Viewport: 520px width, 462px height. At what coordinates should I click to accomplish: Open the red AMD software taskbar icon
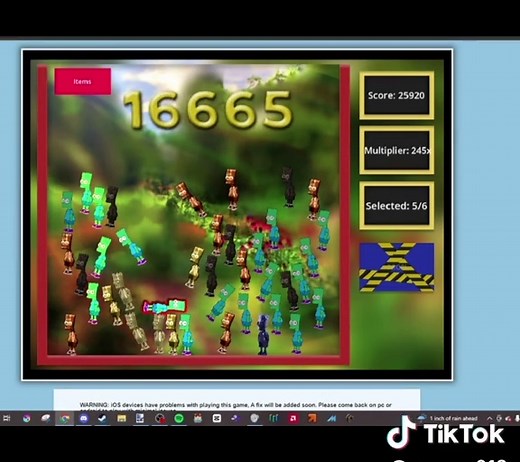coord(293,418)
